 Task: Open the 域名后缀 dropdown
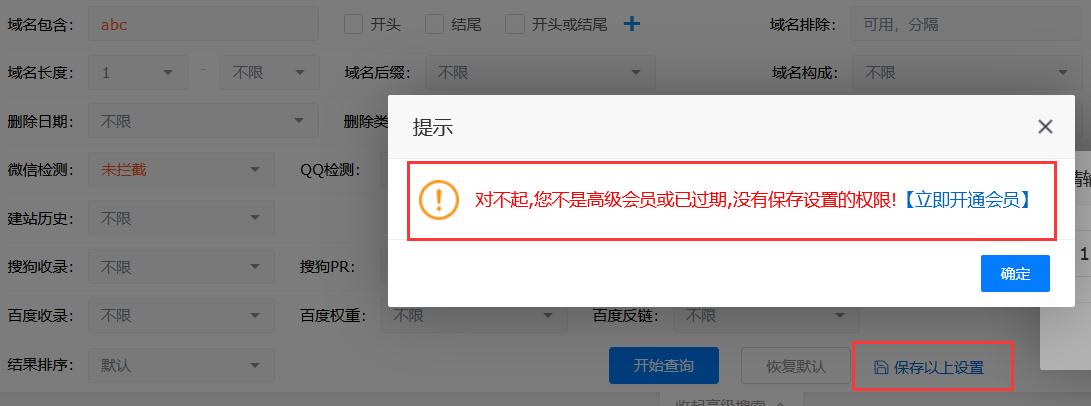coord(540,72)
